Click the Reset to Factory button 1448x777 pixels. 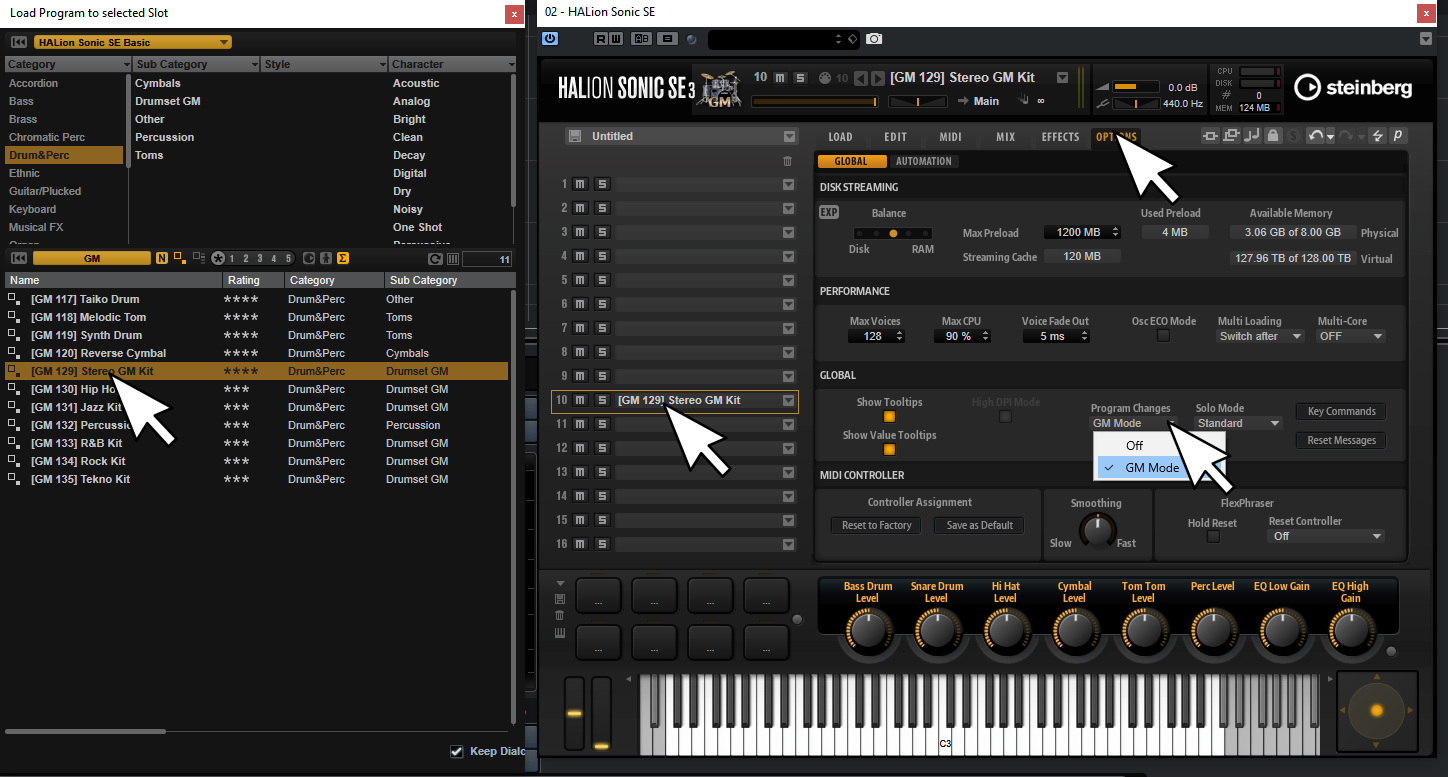click(x=877, y=525)
